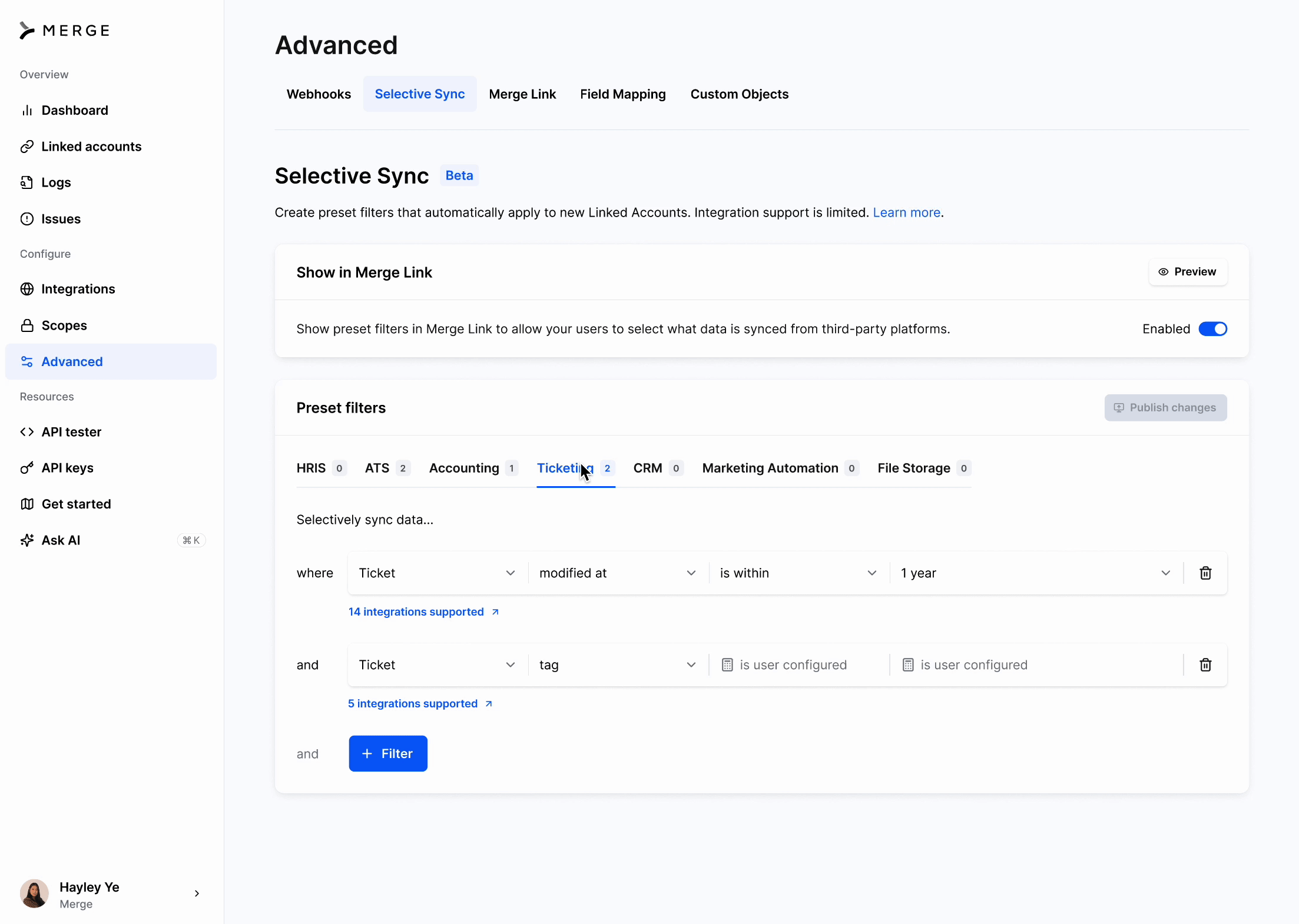Viewport: 1299px width, 924px height.
Task: Click the Beta badge
Action: (x=459, y=175)
